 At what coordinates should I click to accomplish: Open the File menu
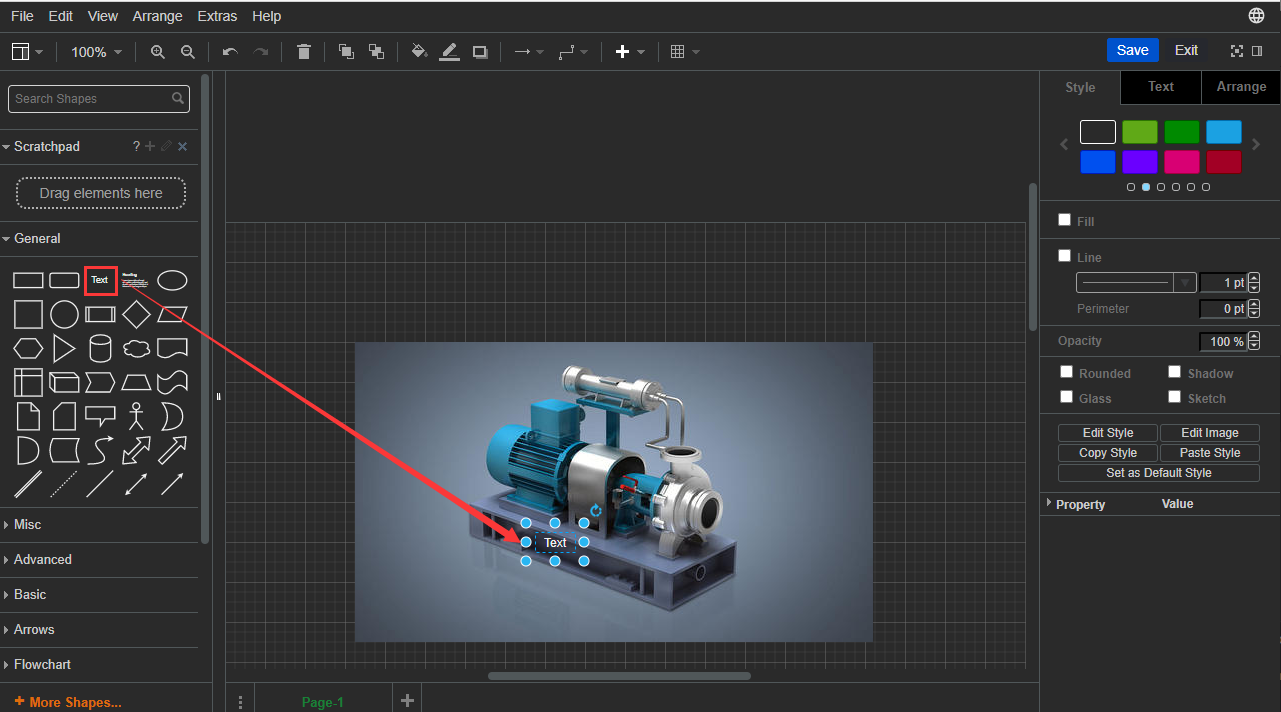coord(22,16)
